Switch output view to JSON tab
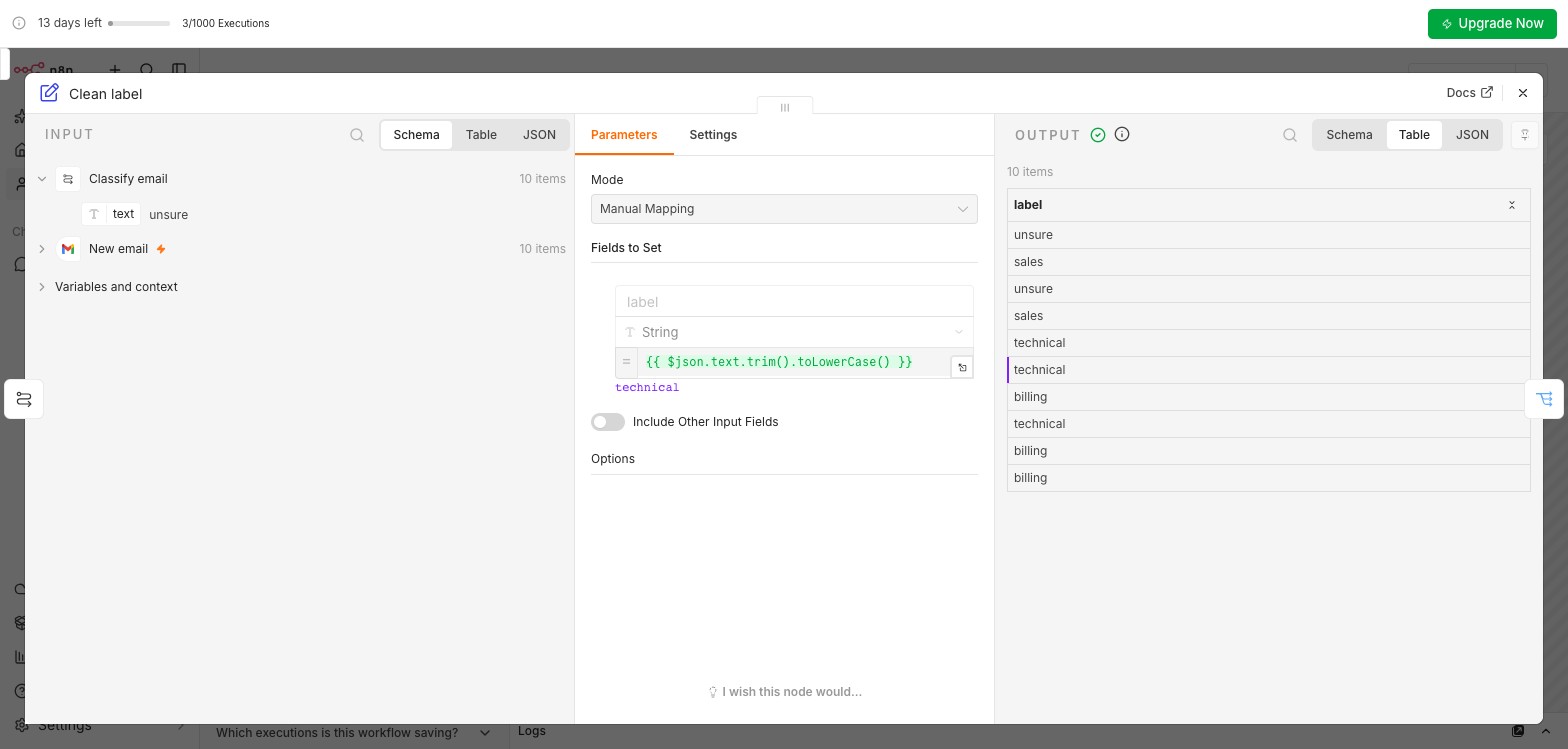 point(1472,135)
